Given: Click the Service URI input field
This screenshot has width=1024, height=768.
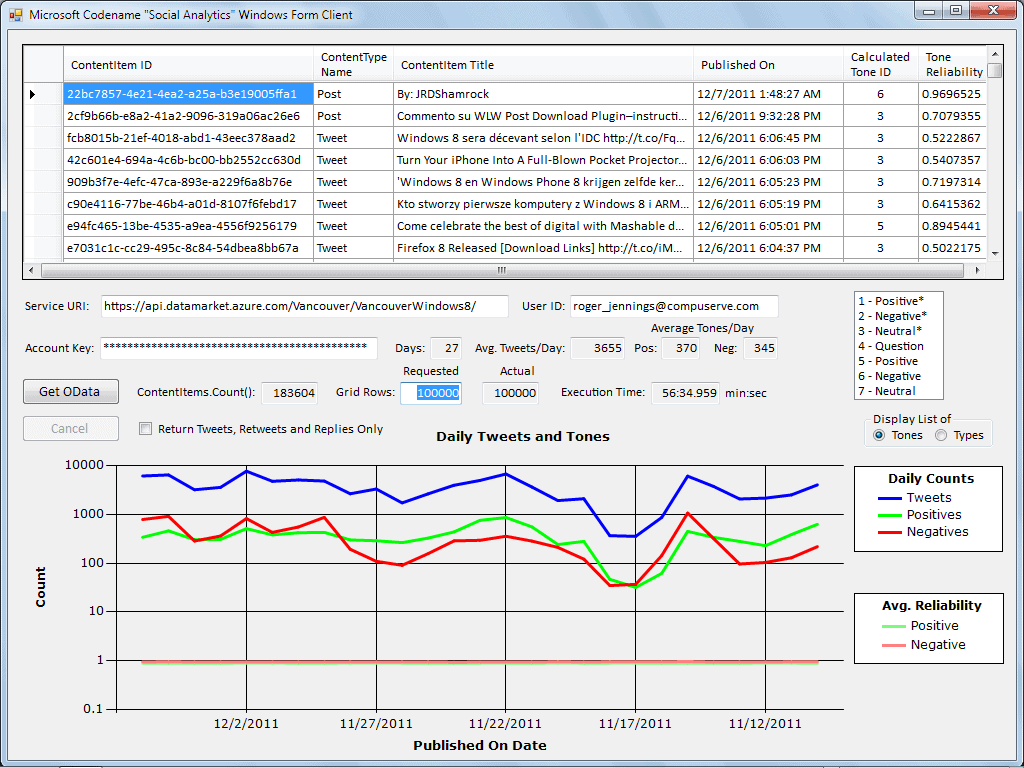Looking at the screenshot, I should (x=304, y=306).
